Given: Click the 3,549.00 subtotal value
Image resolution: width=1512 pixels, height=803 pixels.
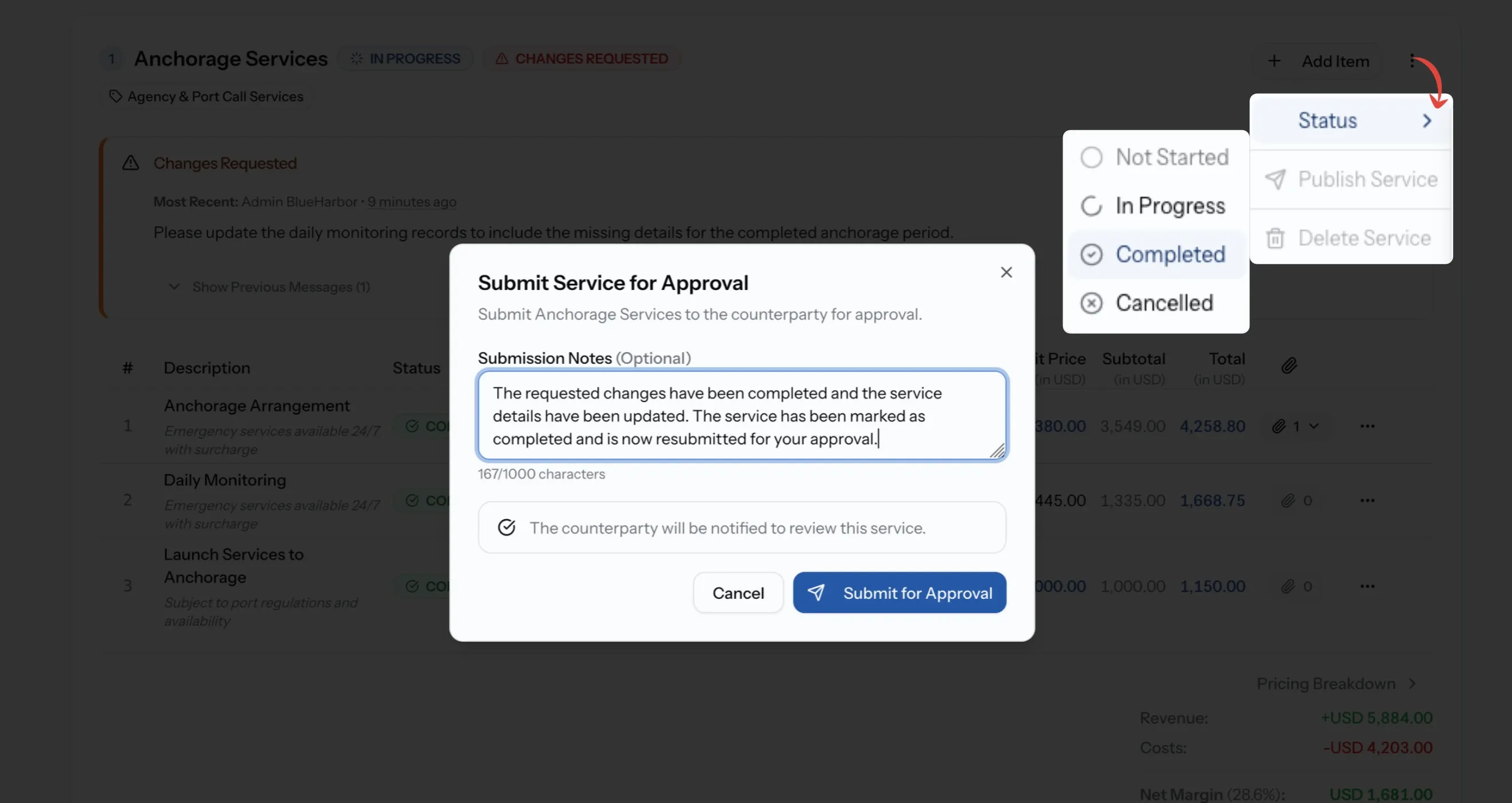Looking at the screenshot, I should click(1132, 426).
